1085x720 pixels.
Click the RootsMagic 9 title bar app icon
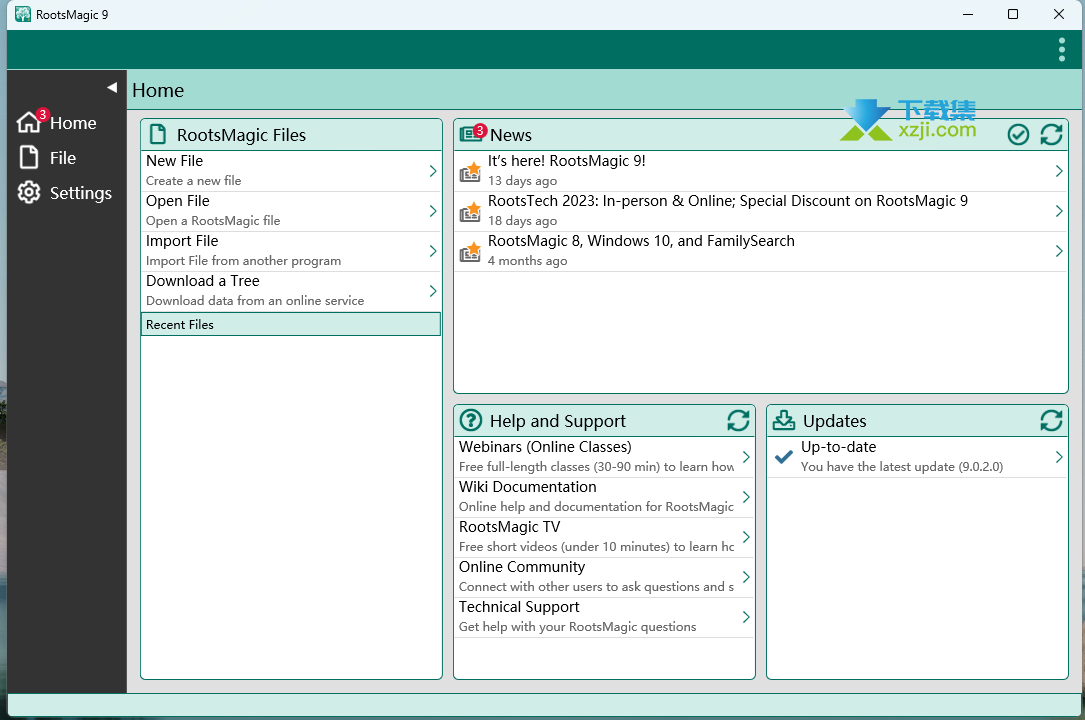pyautogui.click(x=23, y=15)
